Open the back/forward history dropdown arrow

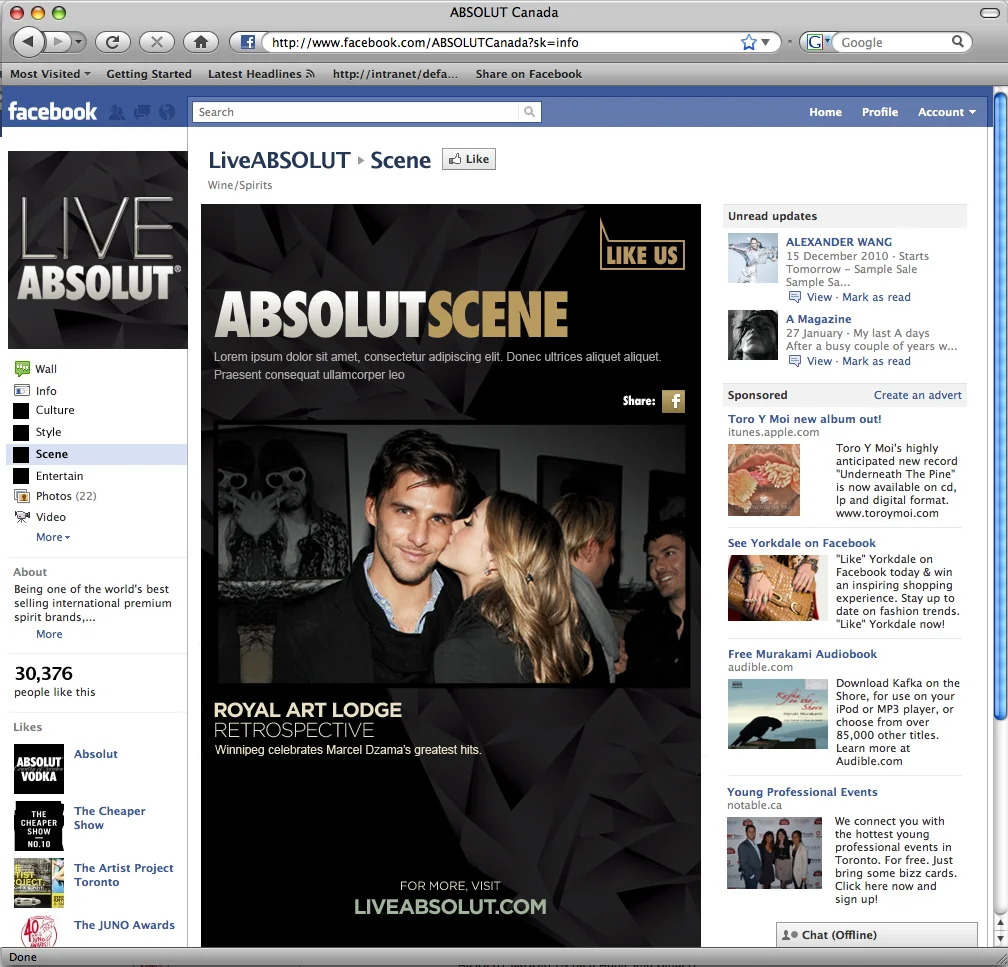78,42
